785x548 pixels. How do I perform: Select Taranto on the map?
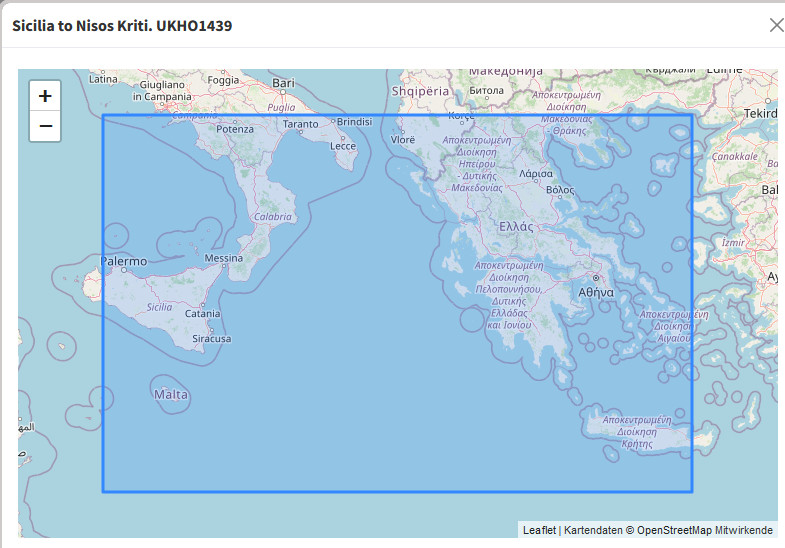pos(300,124)
